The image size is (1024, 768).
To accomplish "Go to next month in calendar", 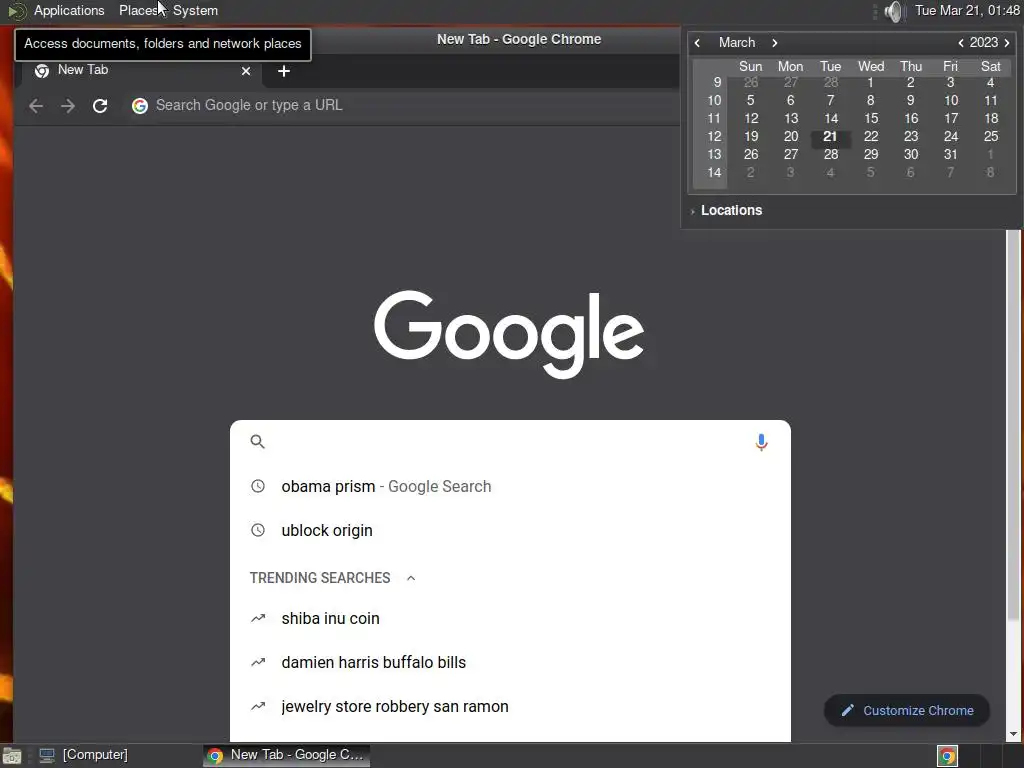I will pos(775,43).
